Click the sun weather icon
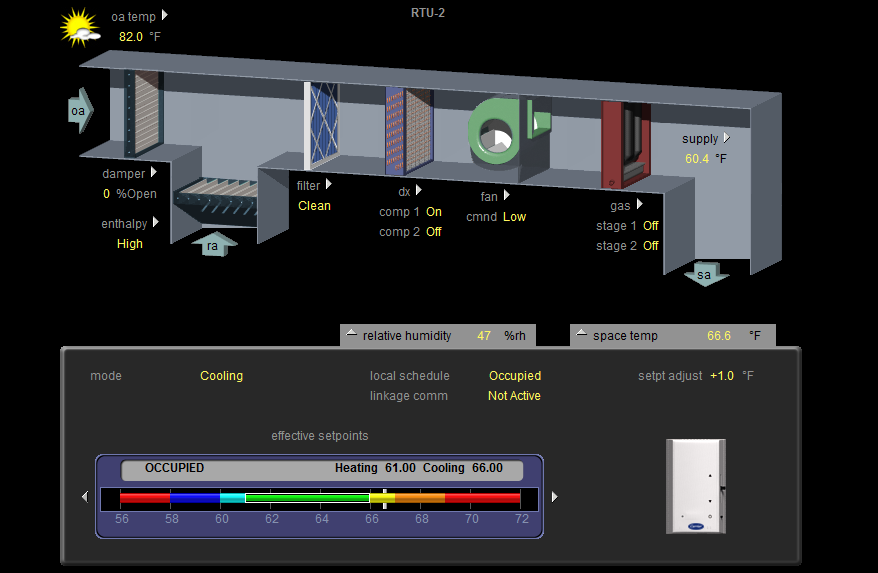This screenshot has height=573, width=878. [x=80, y=27]
